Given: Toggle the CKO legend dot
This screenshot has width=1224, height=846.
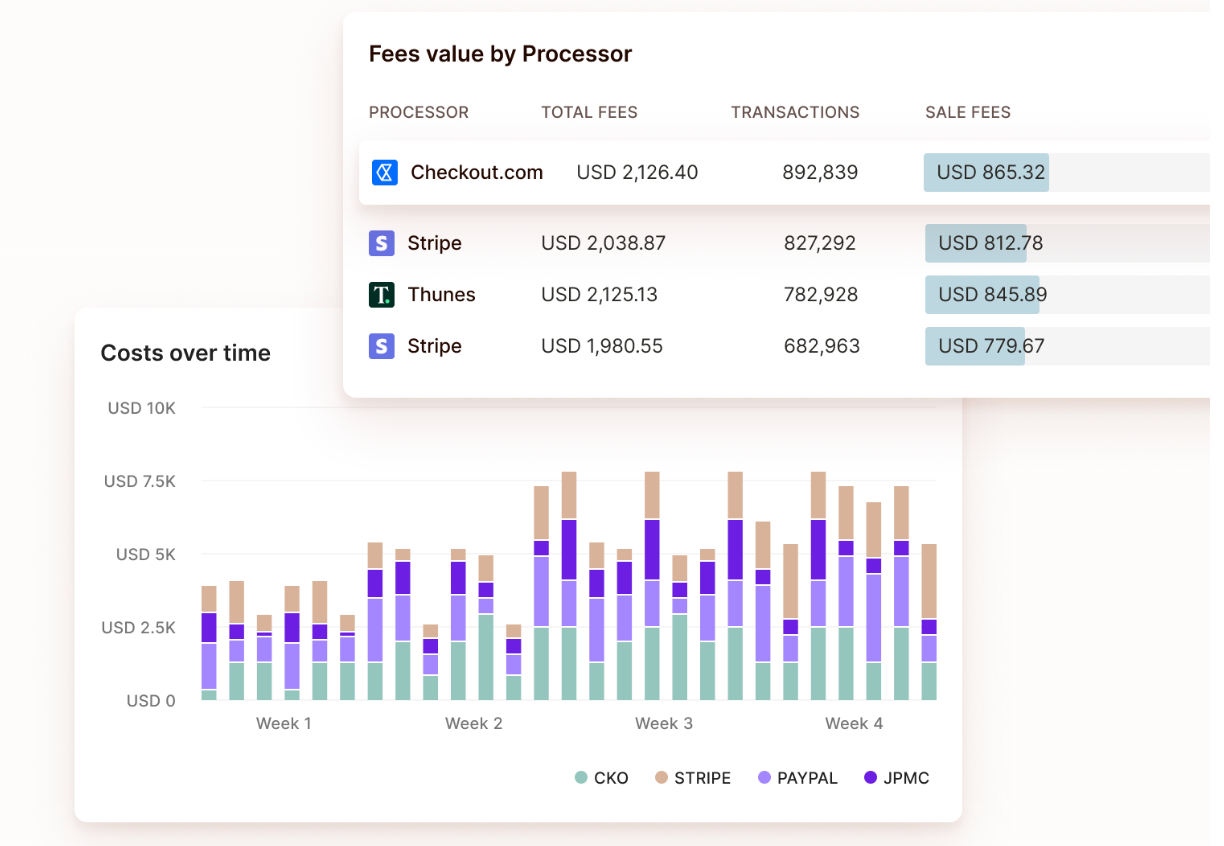Looking at the screenshot, I should pyautogui.click(x=580, y=778).
